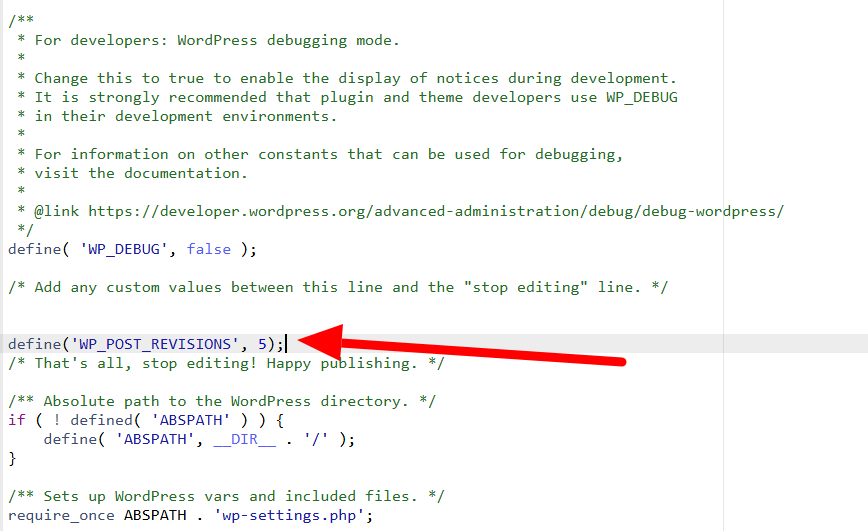Click the closing */ of the debugging comment block
Screen dimensions: 868x531
(25, 229)
